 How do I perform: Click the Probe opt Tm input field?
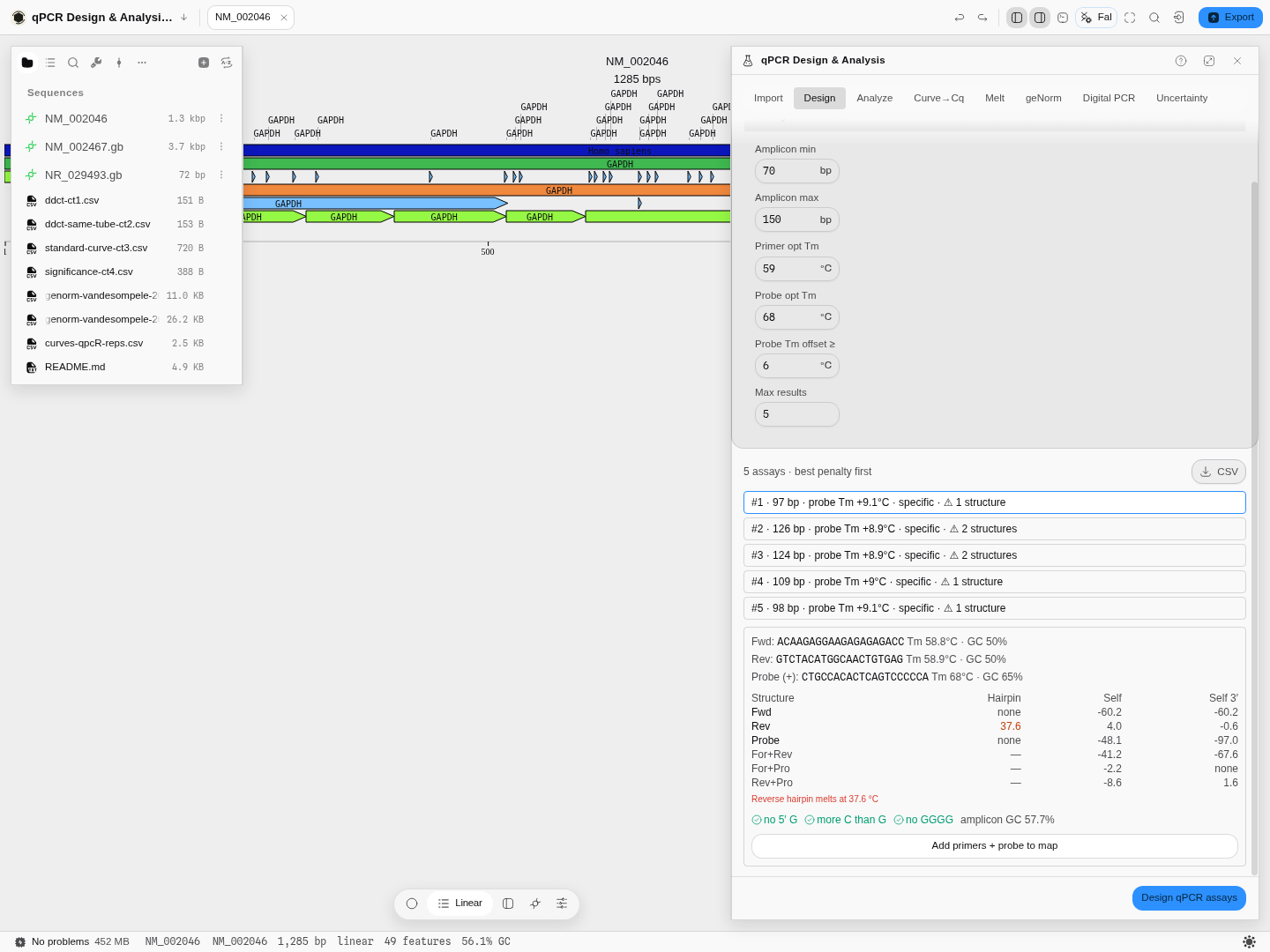click(x=797, y=317)
